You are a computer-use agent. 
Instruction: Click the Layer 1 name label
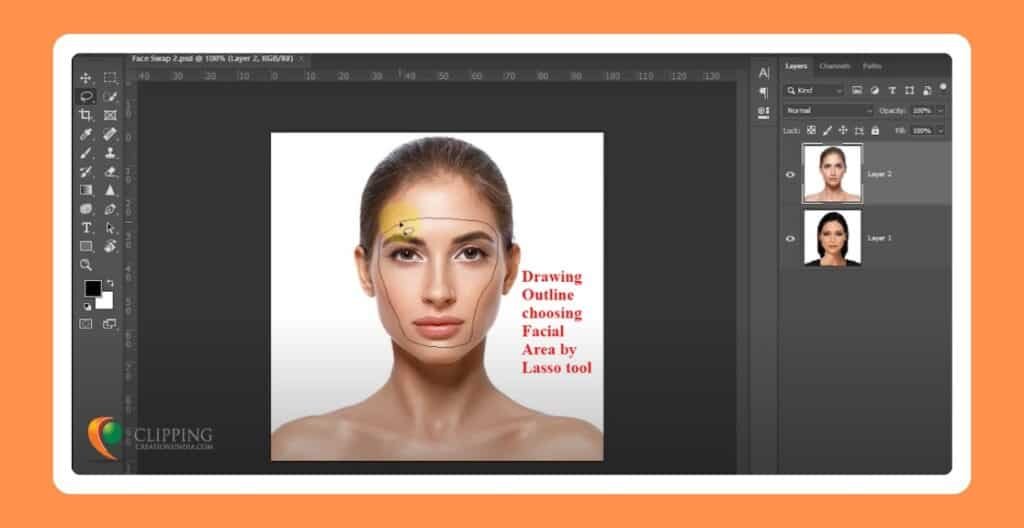point(880,238)
